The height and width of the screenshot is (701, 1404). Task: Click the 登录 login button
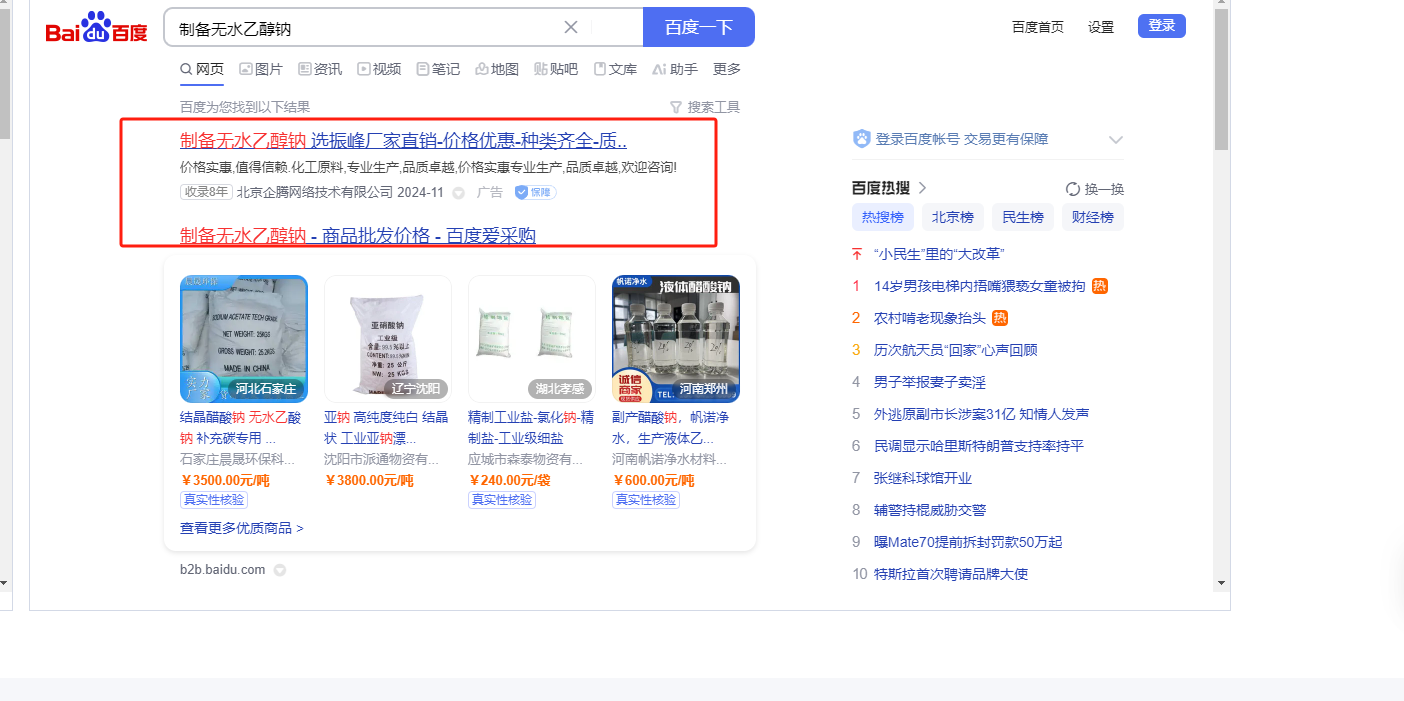click(1162, 26)
